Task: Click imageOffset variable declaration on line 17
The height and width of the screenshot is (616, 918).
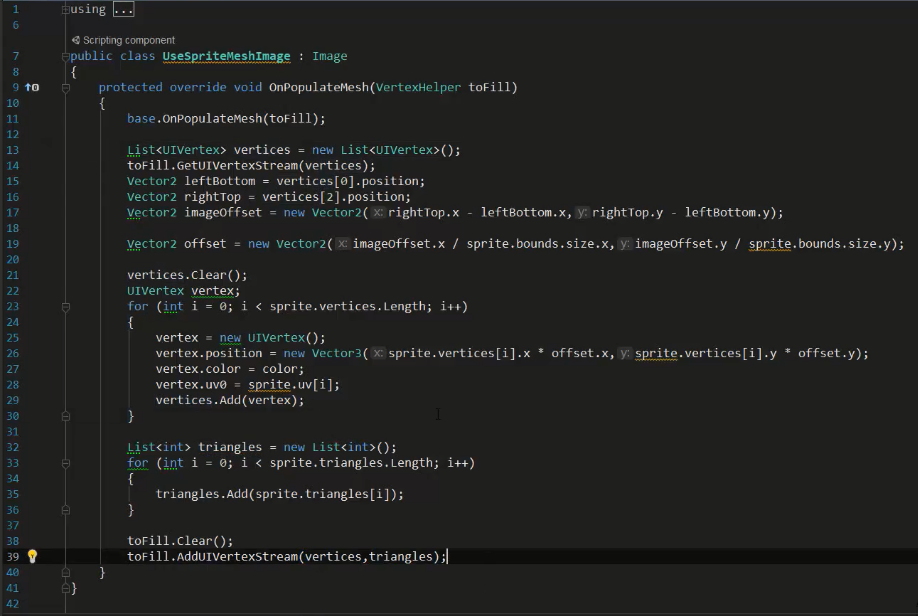Action: tap(223, 213)
